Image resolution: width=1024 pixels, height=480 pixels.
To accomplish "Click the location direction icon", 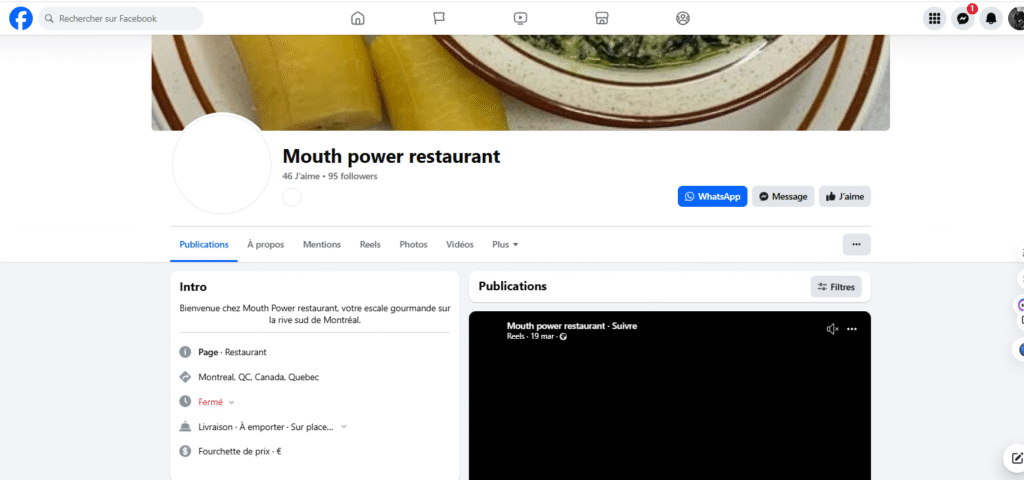I will coord(185,377).
